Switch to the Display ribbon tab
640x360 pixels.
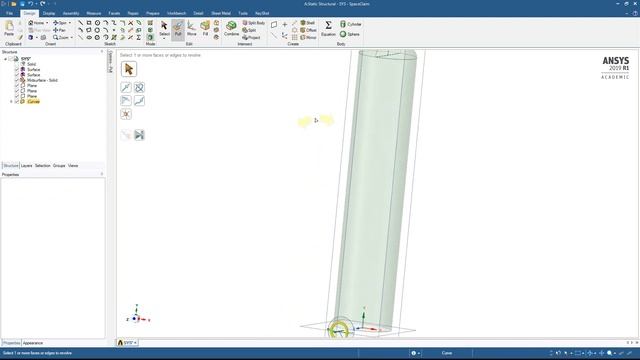tap(49, 13)
